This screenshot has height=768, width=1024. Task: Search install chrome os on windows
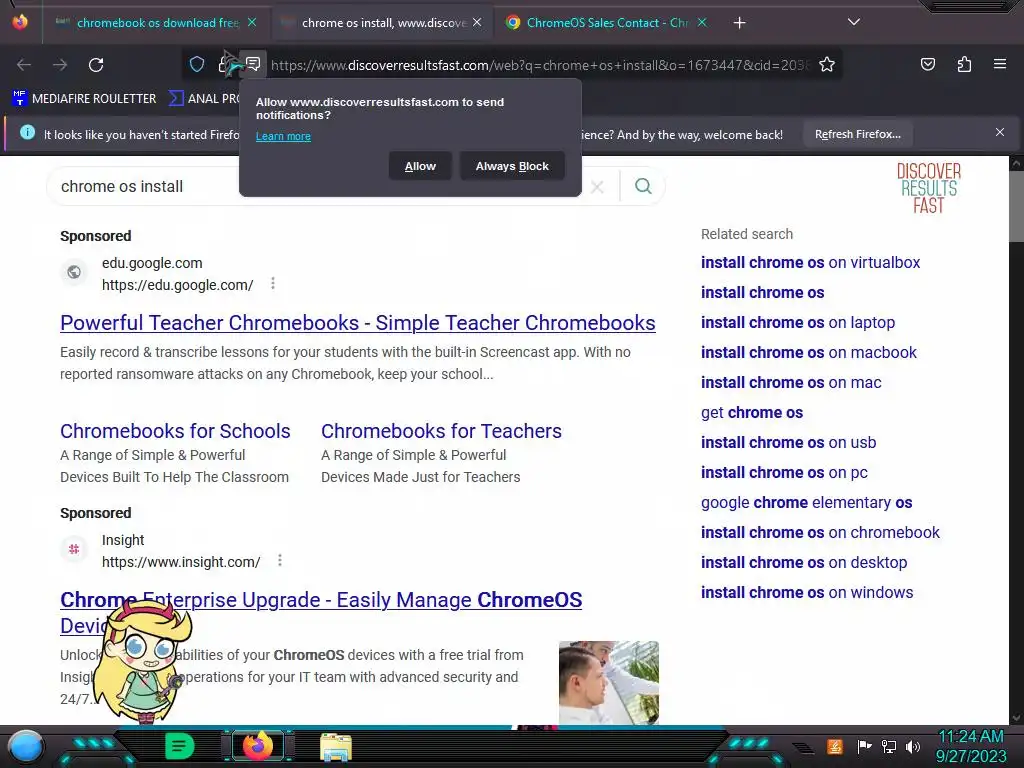[x=807, y=593]
